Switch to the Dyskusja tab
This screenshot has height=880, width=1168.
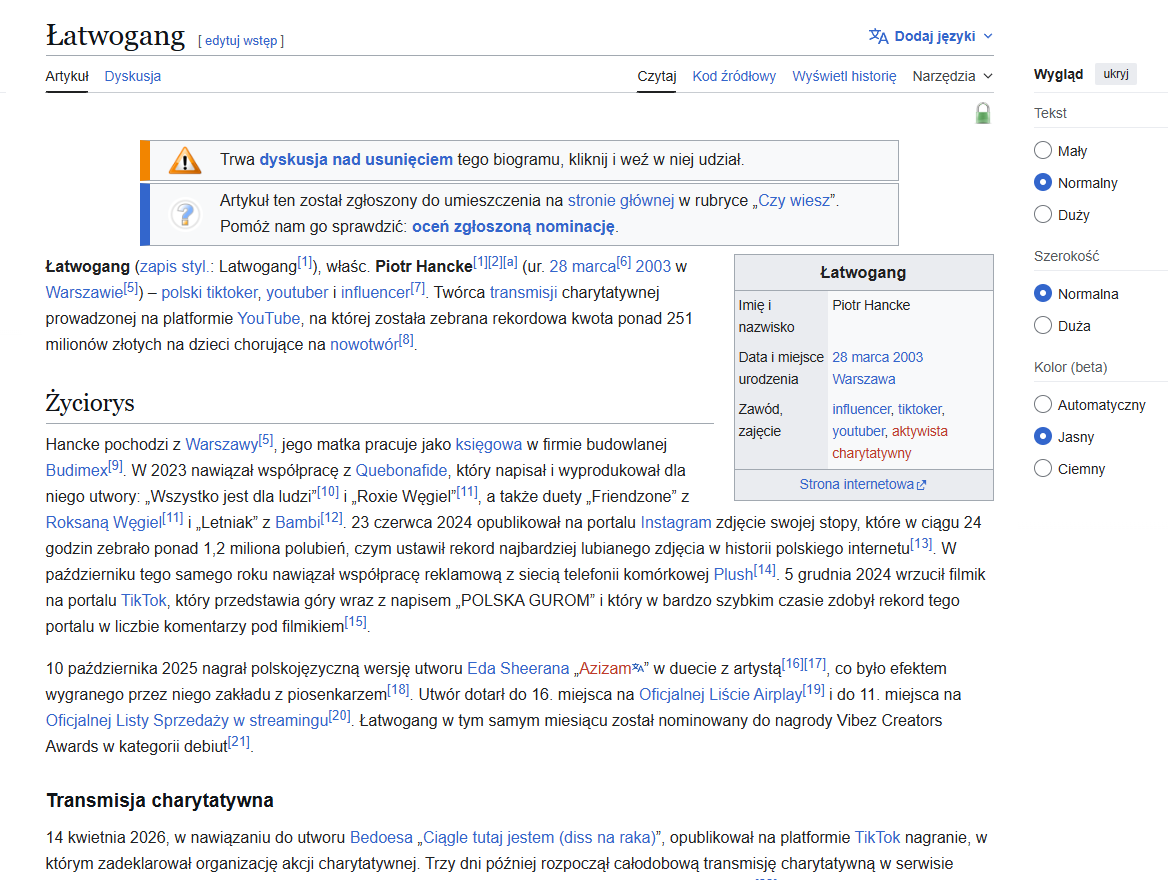point(133,76)
